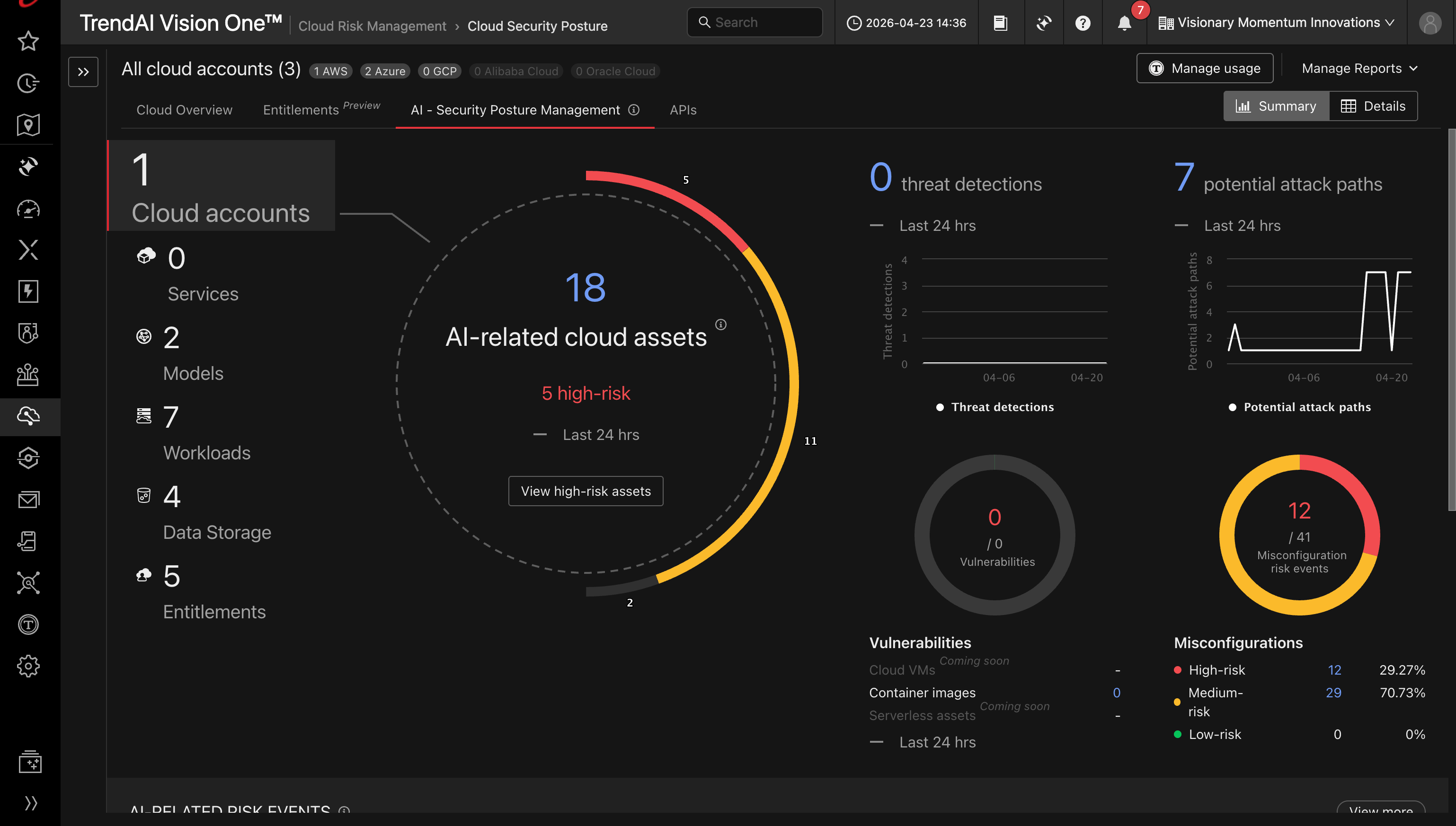1456x826 pixels.
Task: Filter by the 1 AWS chip
Action: [331, 71]
